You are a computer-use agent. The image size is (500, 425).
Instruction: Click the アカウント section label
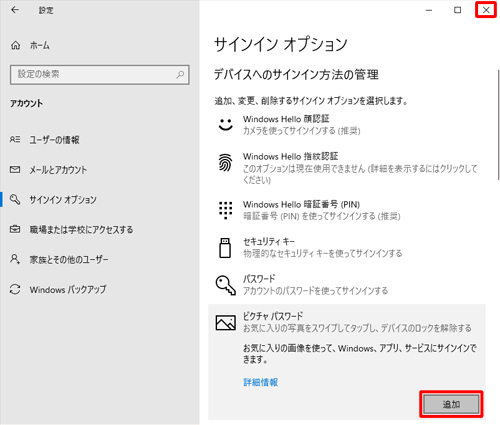coord(26,103)
